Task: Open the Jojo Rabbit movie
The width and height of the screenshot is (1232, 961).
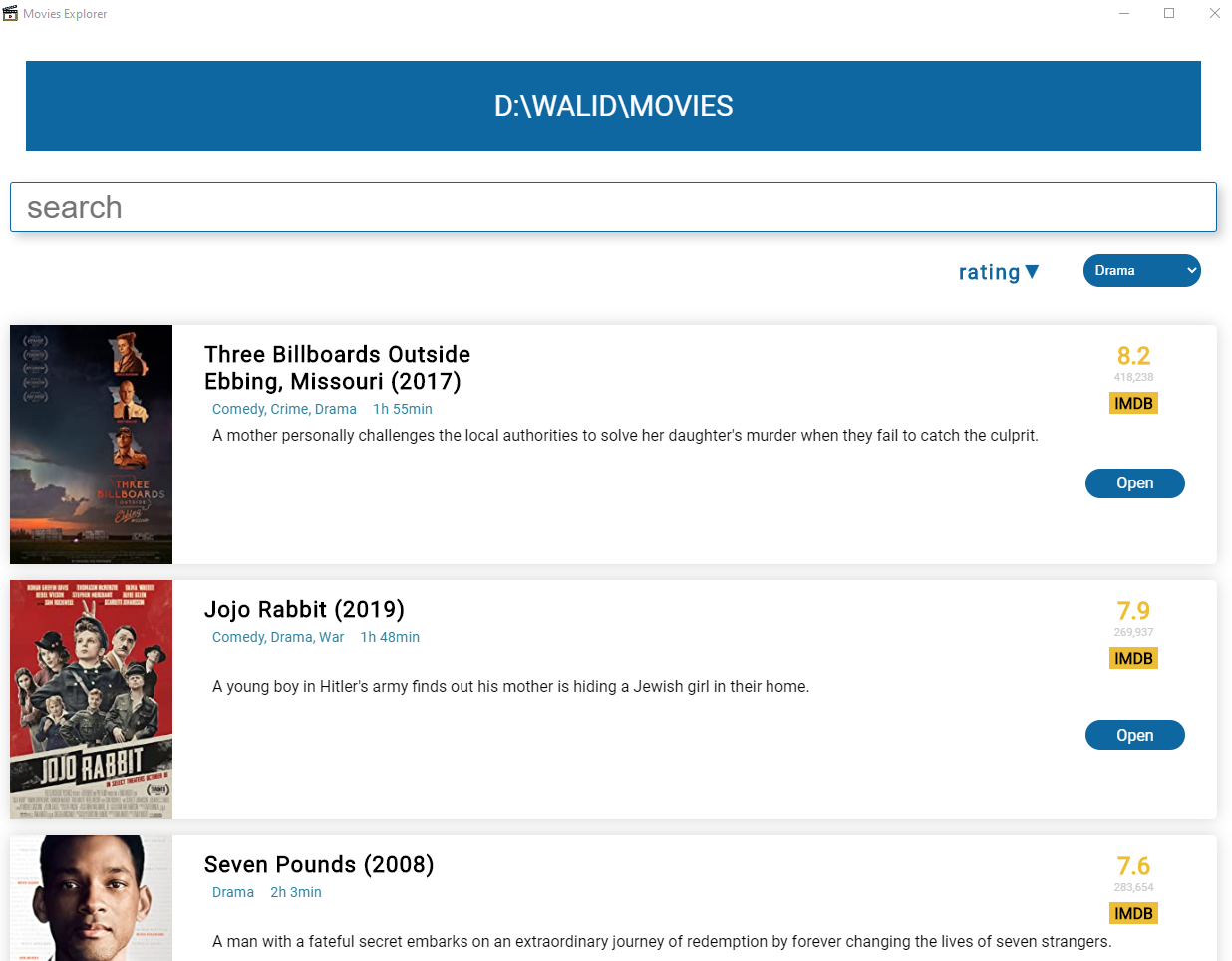Action: point(1134,735)
